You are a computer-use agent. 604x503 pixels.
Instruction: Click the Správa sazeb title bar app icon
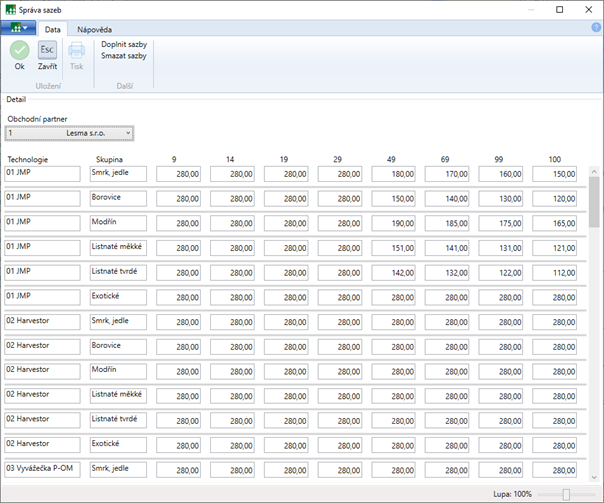12,9
